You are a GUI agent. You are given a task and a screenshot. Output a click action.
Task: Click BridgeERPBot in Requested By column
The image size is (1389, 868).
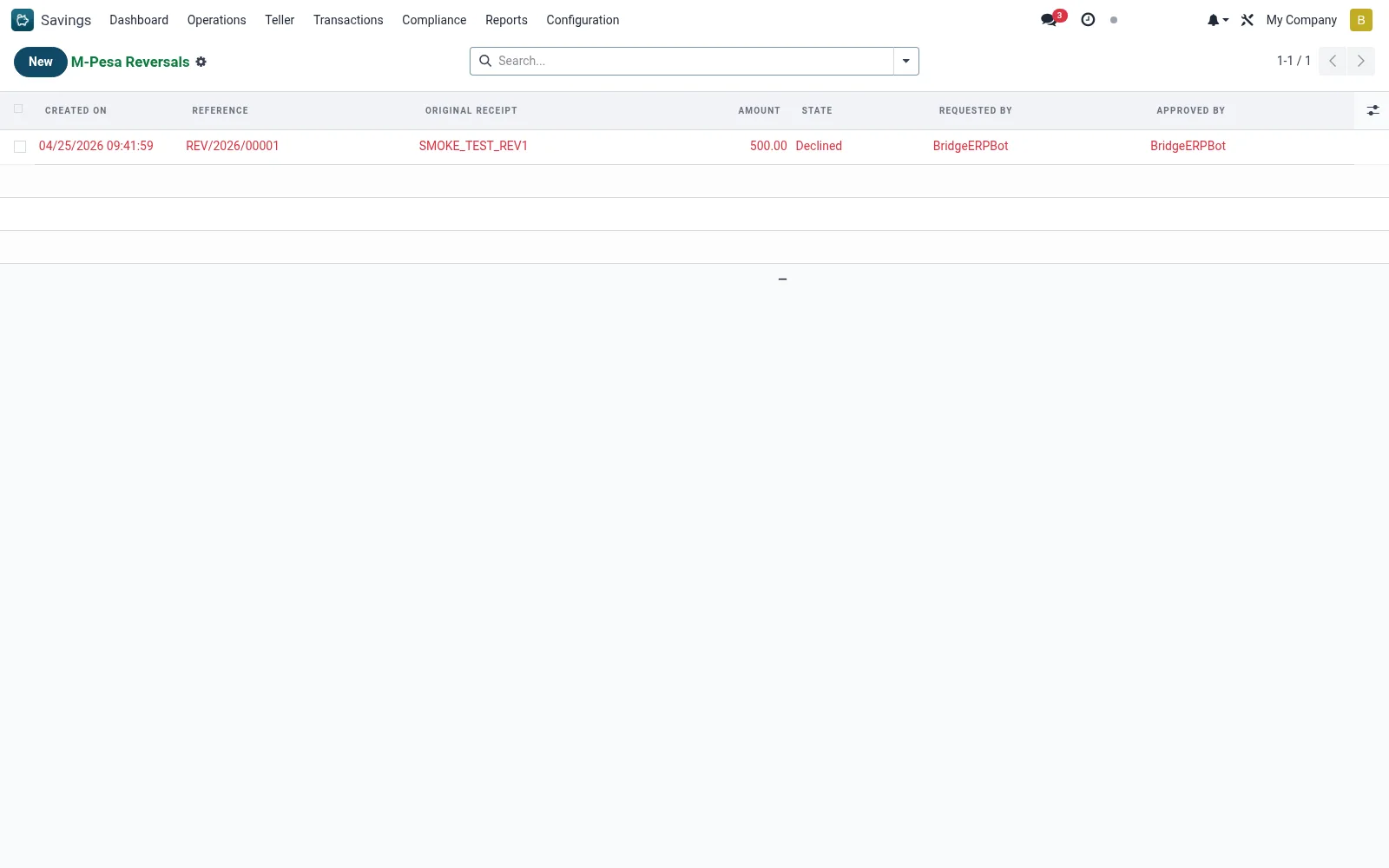pyautogui.click(x=971, y=146)
